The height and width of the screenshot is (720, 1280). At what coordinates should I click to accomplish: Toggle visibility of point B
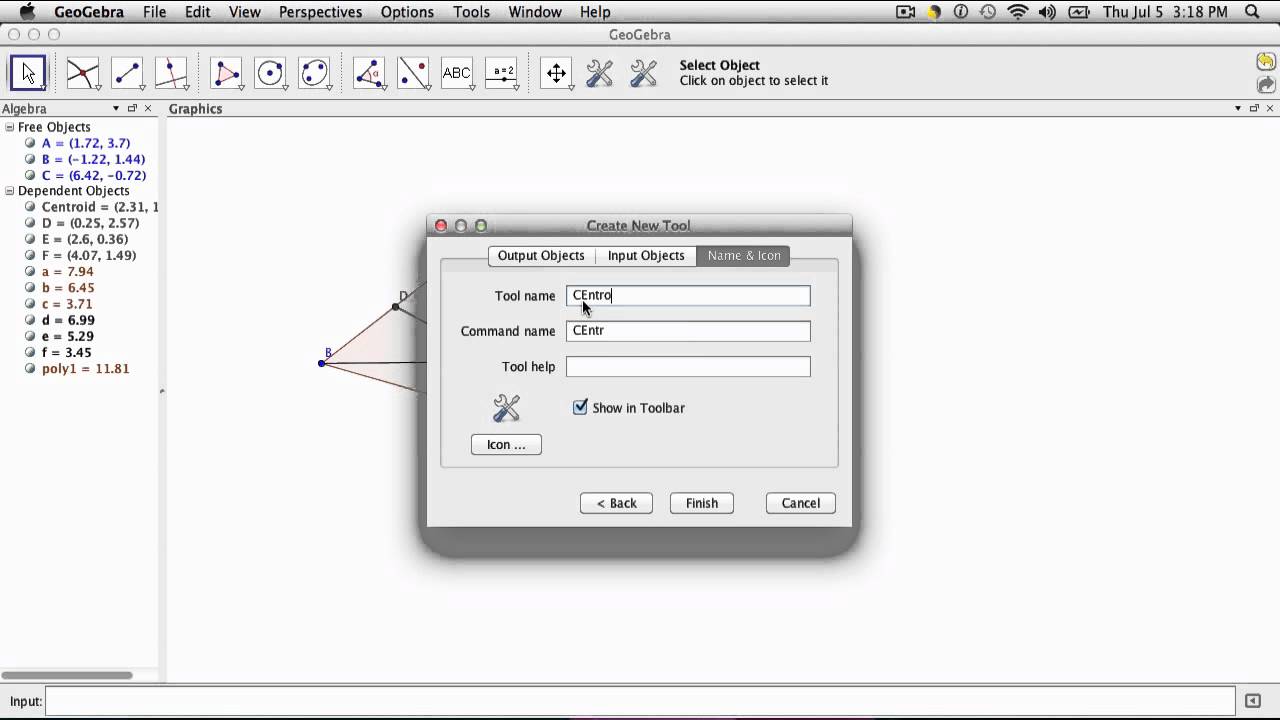click(30, 159)
